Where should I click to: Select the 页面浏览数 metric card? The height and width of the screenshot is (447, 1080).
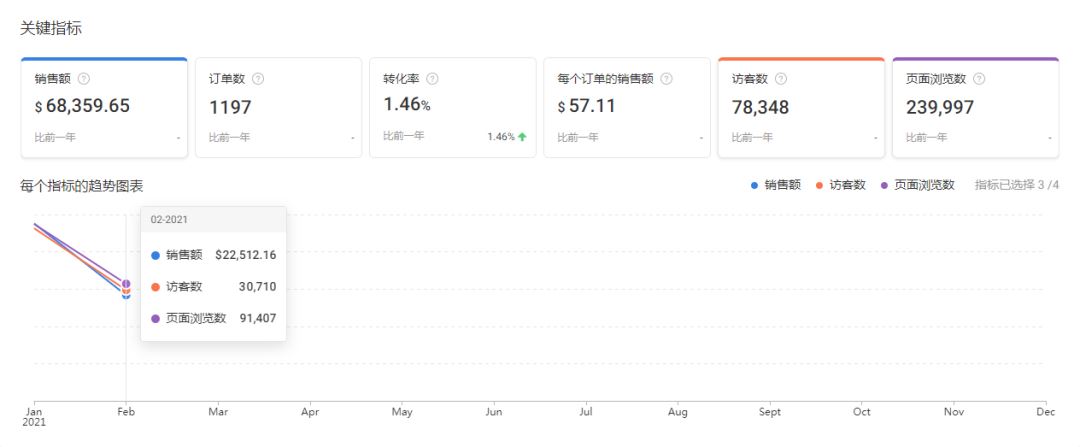point(975,108)
